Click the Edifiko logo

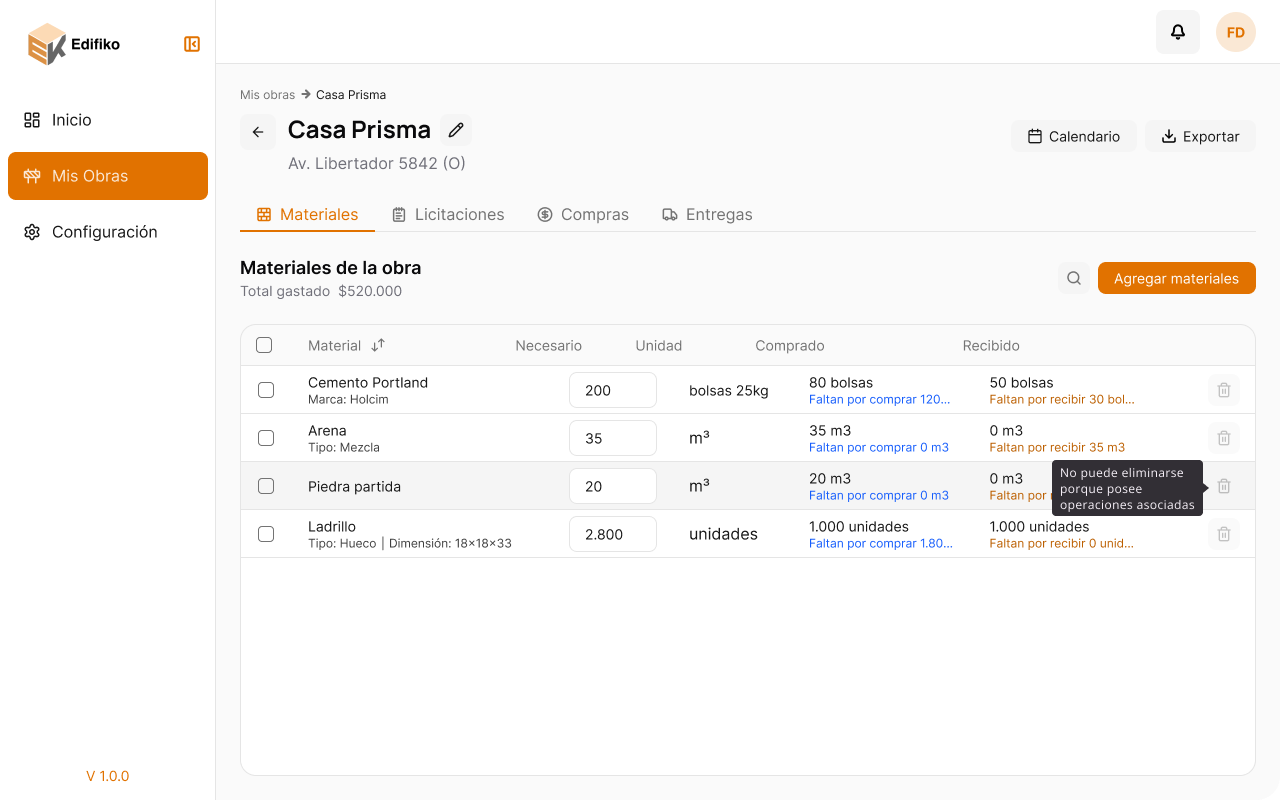coord(74,44)
